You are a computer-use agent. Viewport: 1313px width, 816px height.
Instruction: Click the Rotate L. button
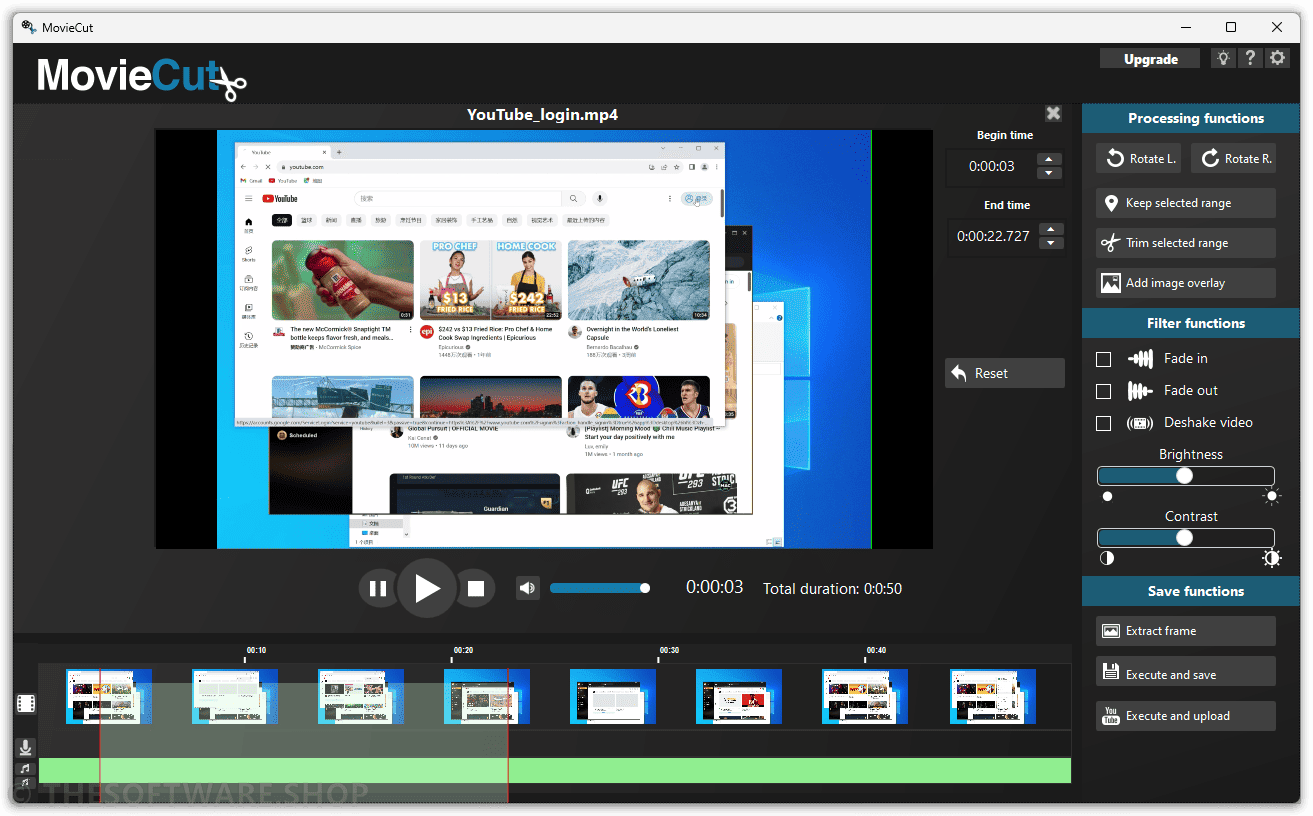click(x=1139, y=158)
